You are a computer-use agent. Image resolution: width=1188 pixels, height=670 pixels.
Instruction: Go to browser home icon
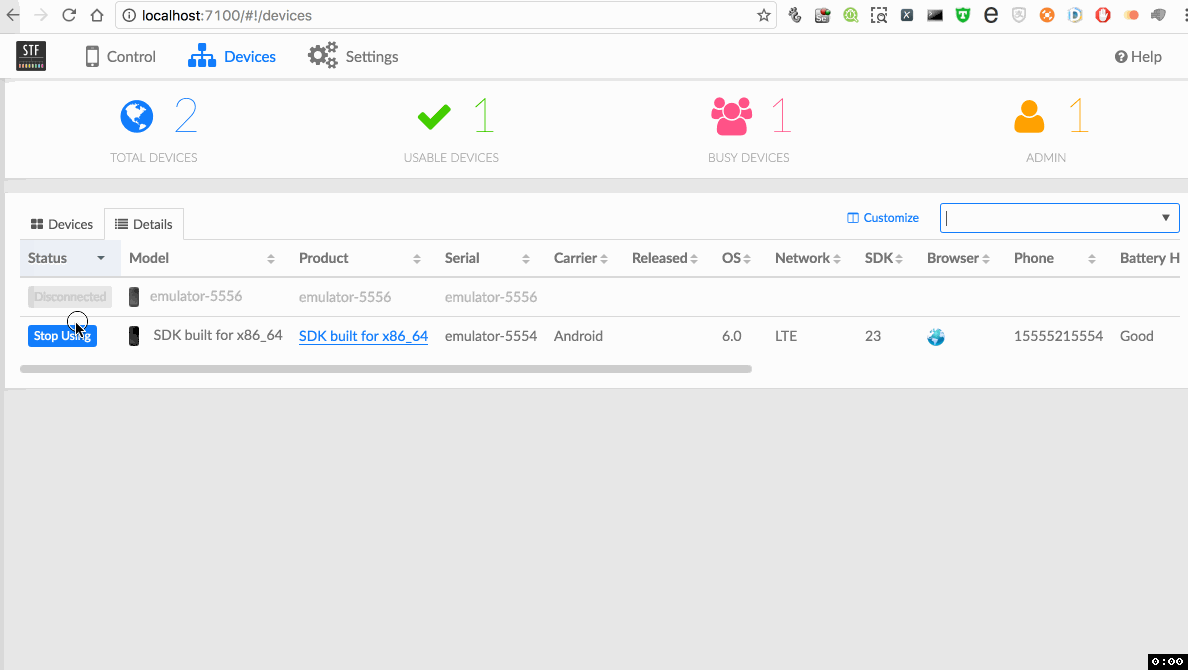(97, 15)
